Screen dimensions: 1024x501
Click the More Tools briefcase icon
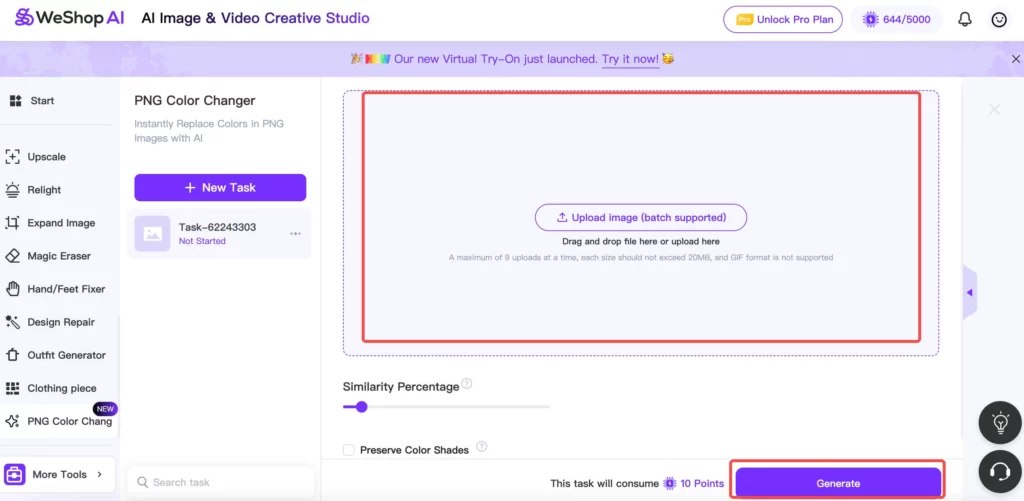[15, 474]
